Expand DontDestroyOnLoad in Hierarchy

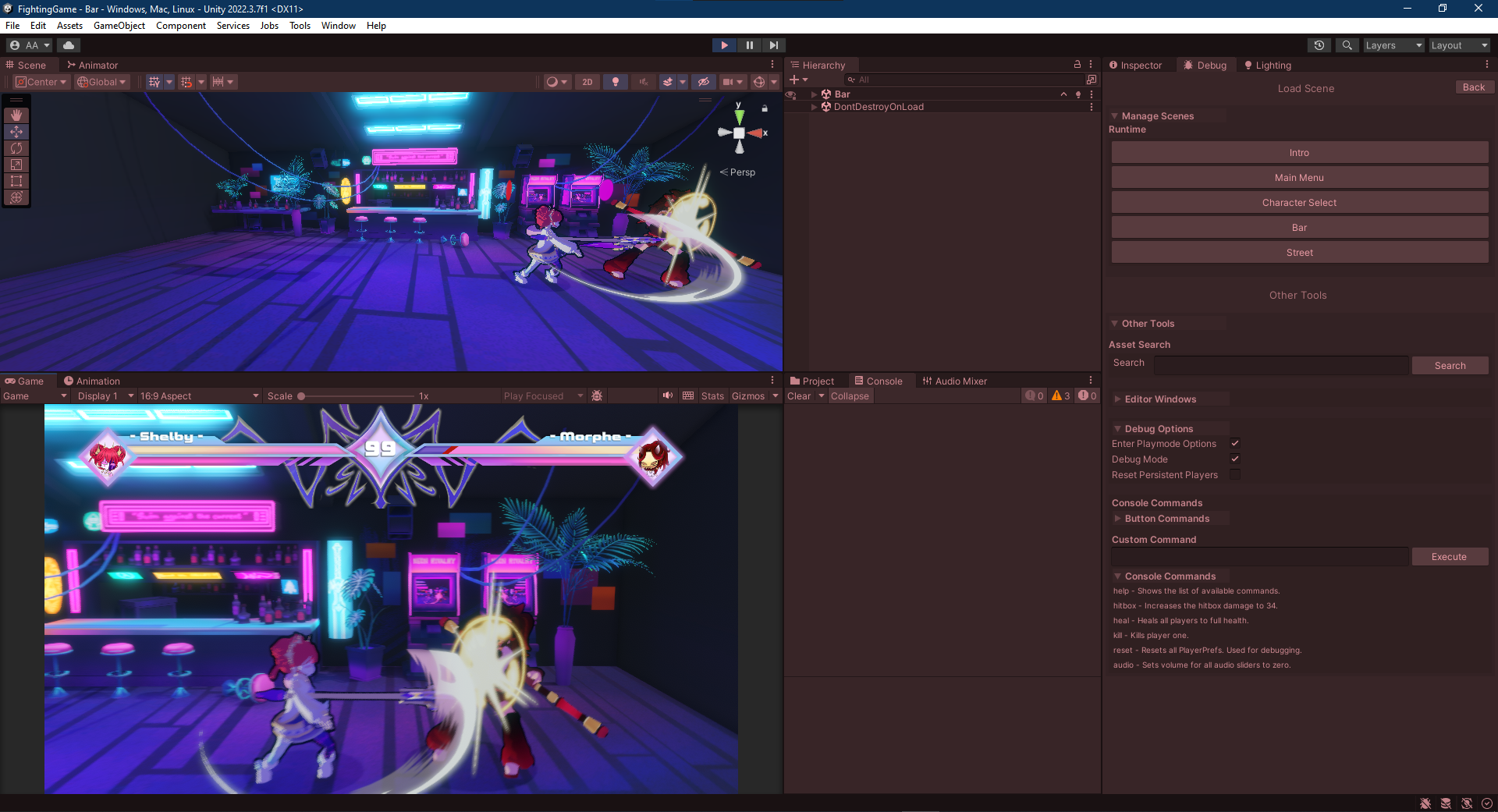click(815, 107)
